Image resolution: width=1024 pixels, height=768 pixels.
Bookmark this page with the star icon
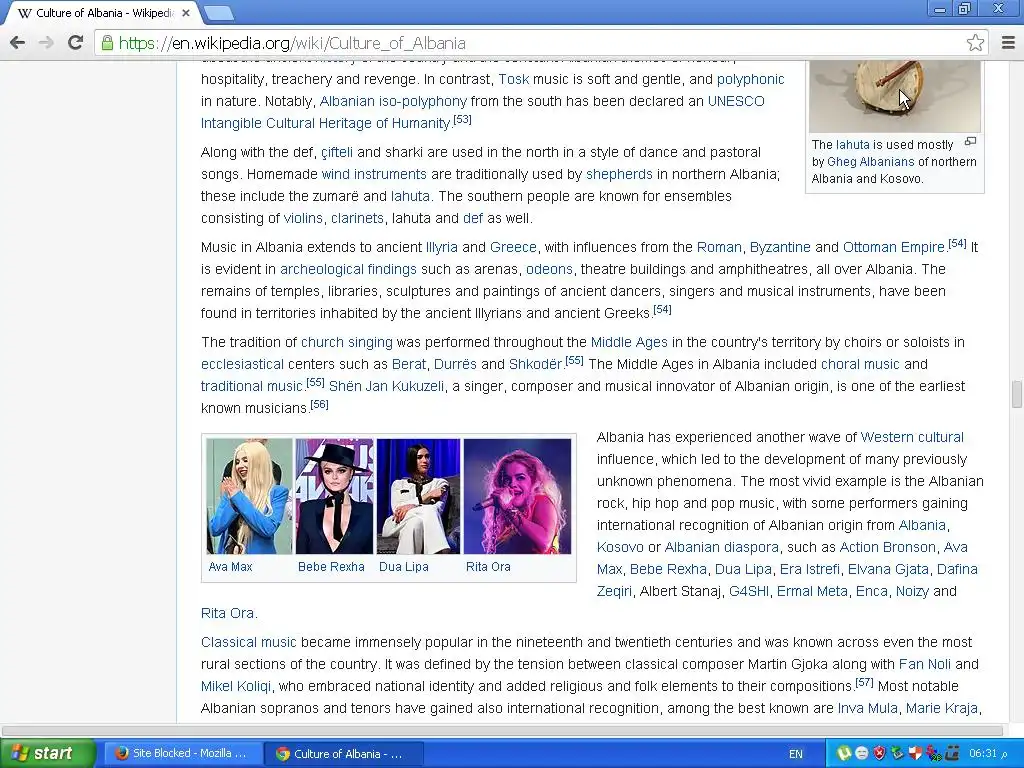click(x=975, y=43)
